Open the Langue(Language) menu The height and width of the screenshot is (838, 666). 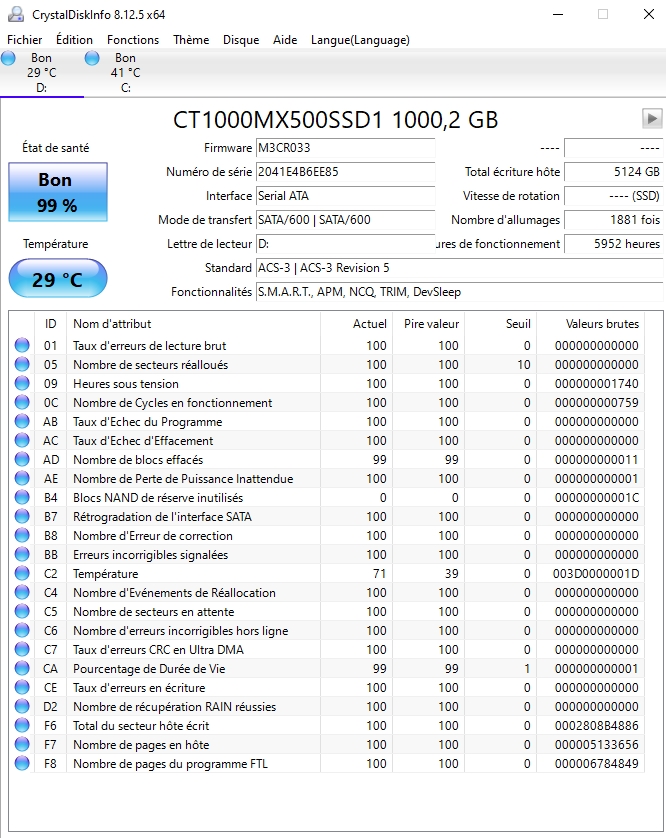pyautogui.click(x=360, y=40)
